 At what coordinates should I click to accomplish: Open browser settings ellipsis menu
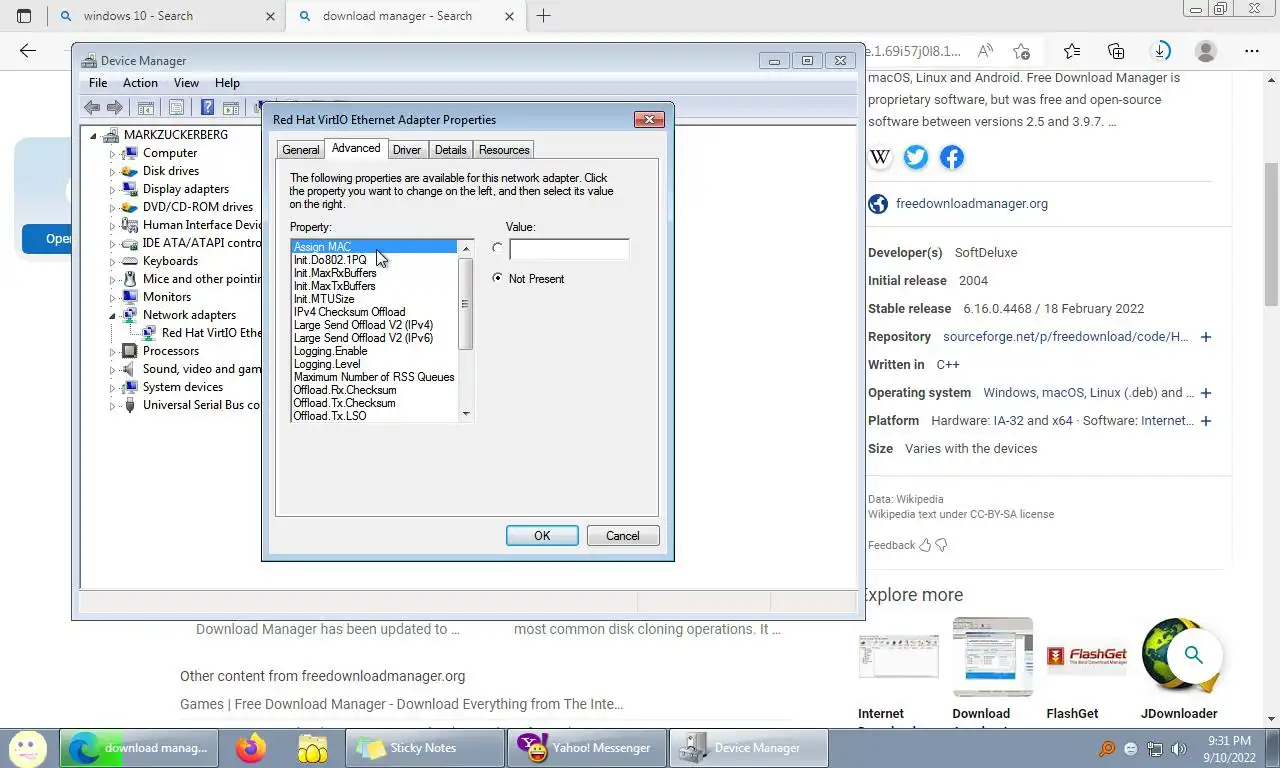point(1251,51)
